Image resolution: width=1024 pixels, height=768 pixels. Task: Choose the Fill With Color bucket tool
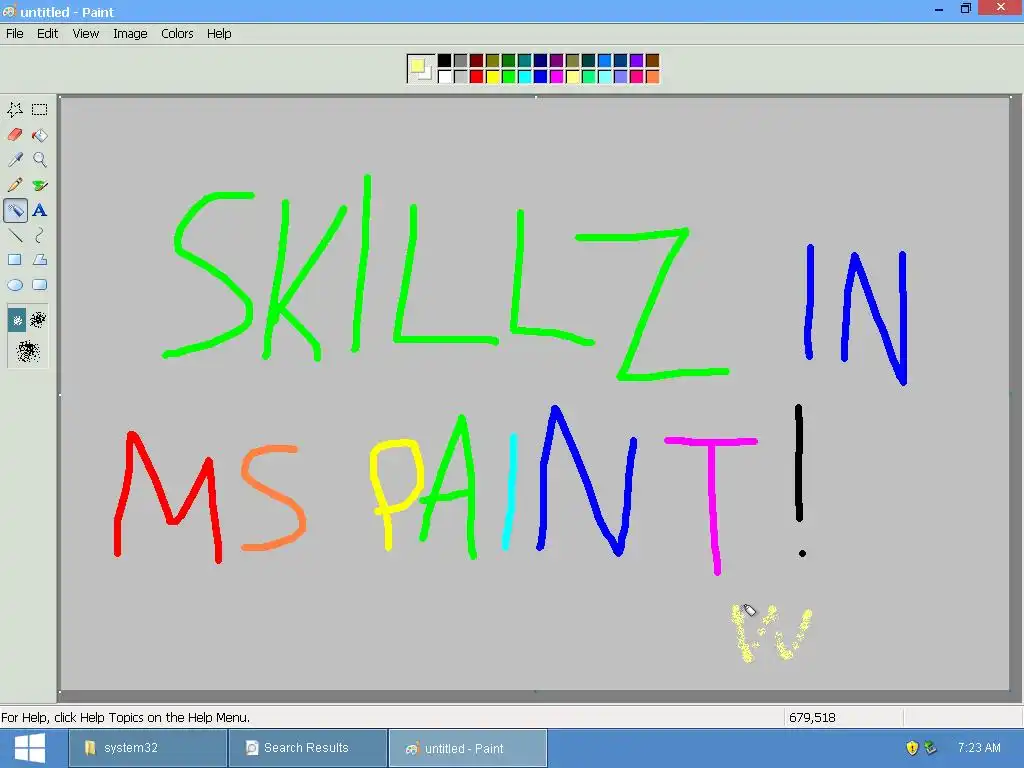(x=40, y=135)
